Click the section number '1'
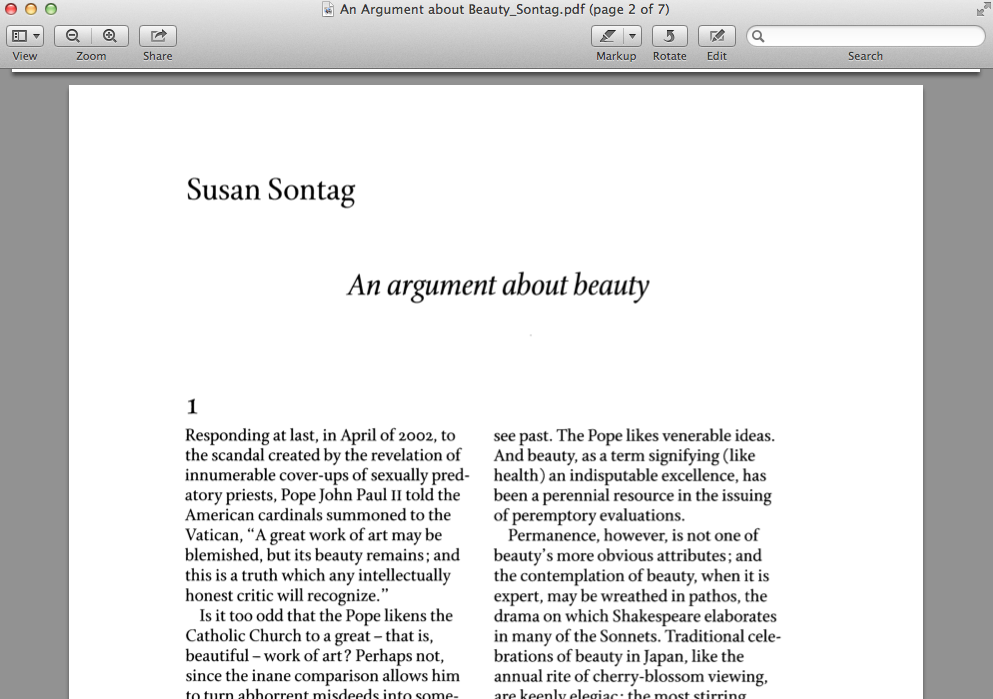This screenshot has width=993, height=699. click(192, 406)
